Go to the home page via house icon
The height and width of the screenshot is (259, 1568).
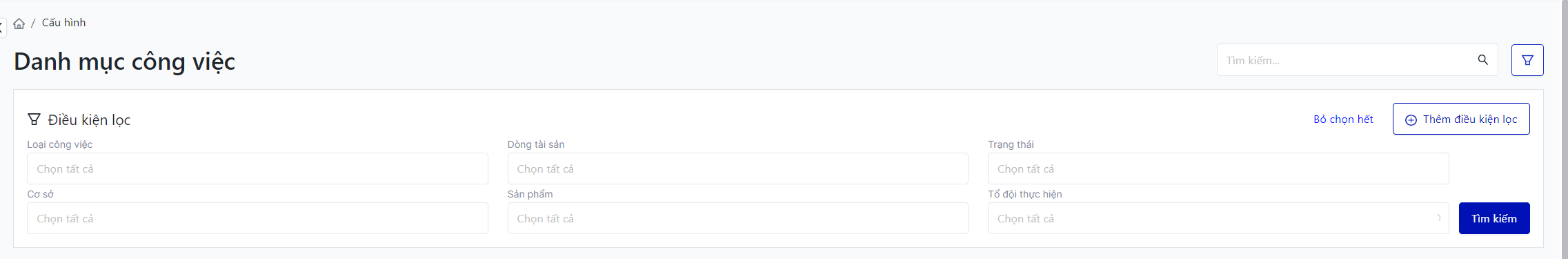pyautogui.click(x=19, y=23)
